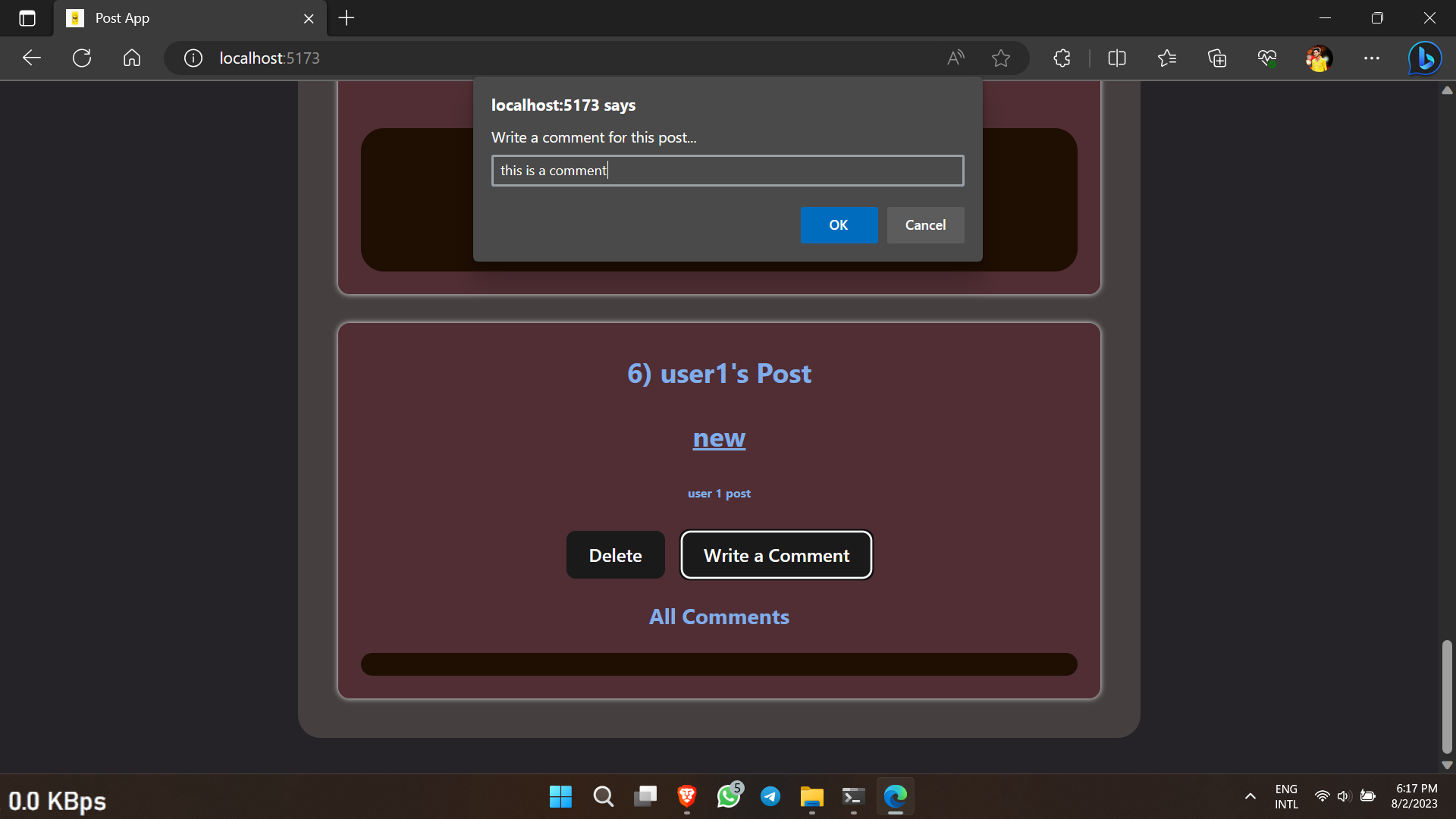
Task: Open the Collections icon
Action: click(1217, 58)
